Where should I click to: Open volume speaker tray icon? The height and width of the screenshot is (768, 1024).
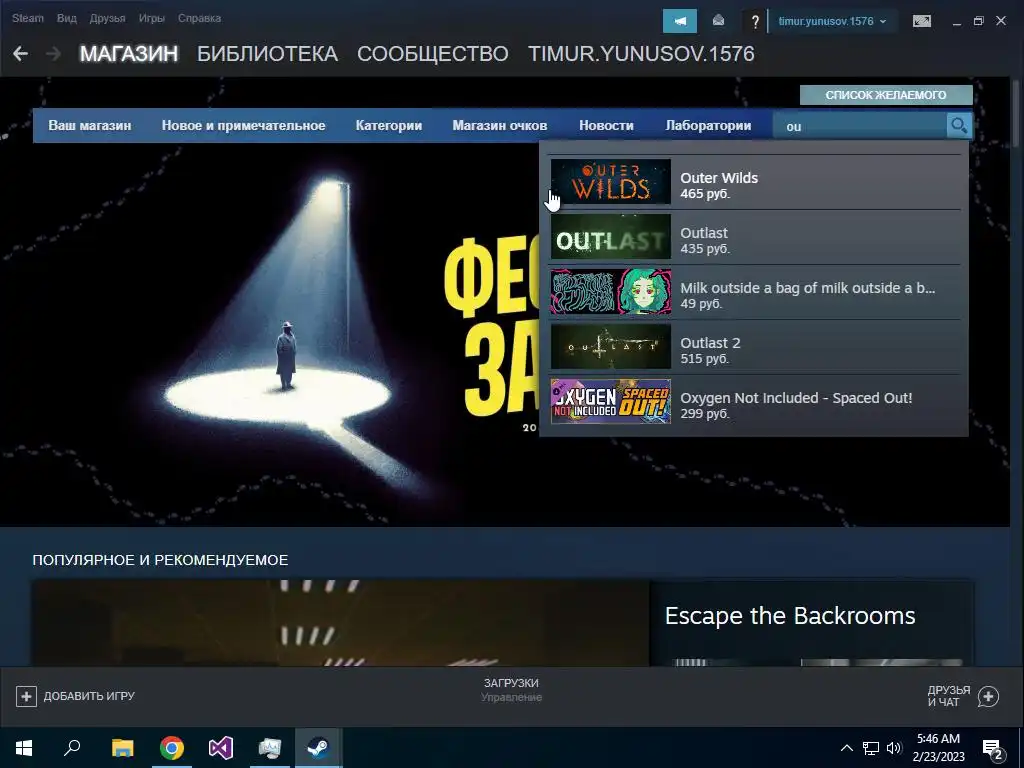(894, 748)
